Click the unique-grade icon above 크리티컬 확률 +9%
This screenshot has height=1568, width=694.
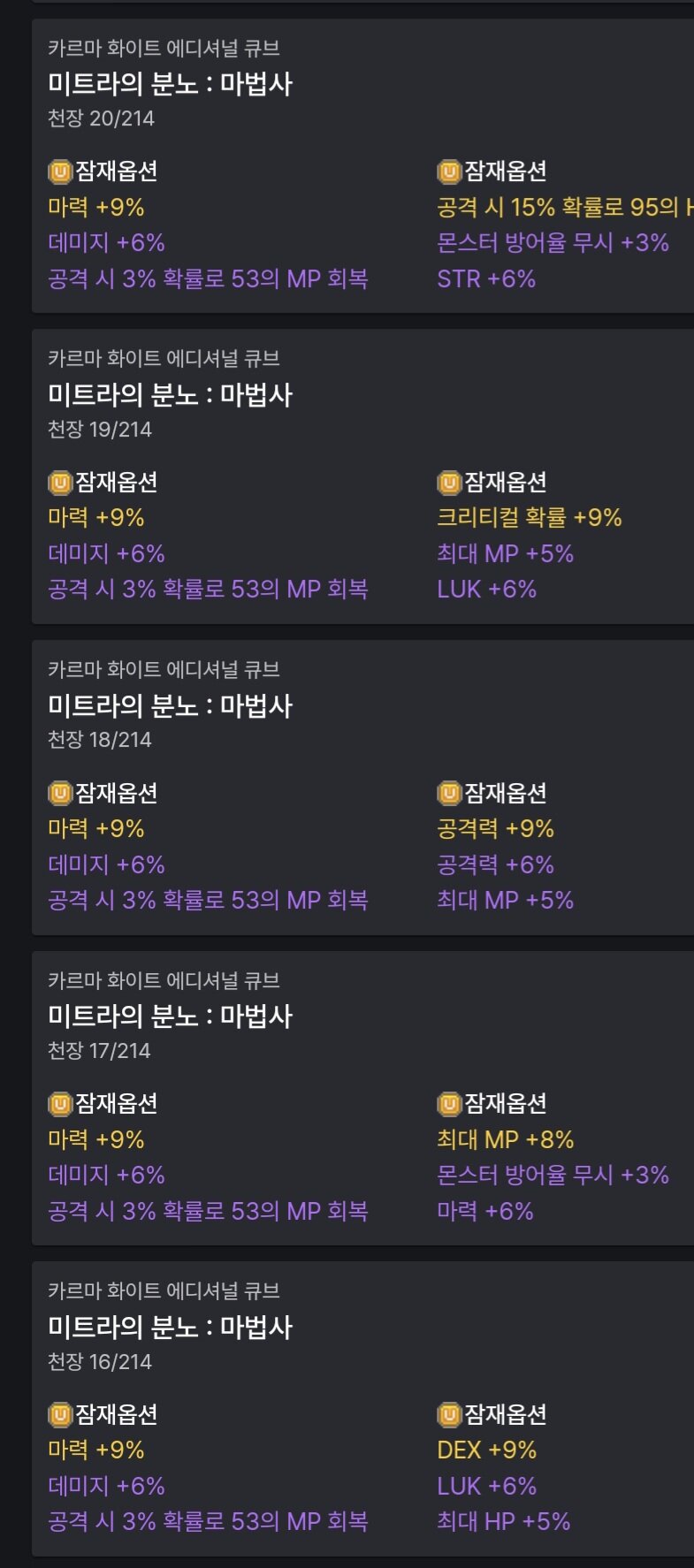point(449,482)
